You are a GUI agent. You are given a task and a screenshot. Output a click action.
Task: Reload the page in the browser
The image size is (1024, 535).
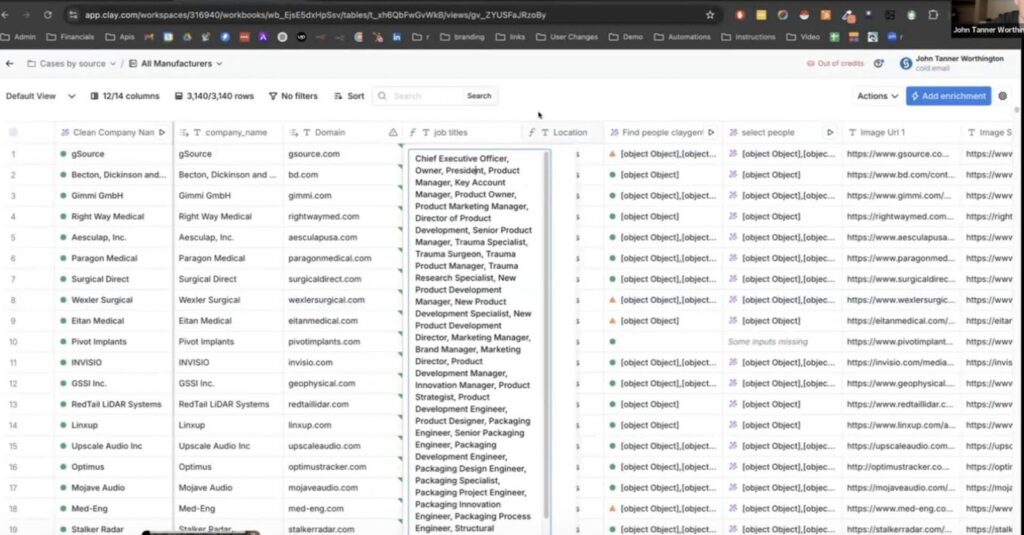point(48,14)
